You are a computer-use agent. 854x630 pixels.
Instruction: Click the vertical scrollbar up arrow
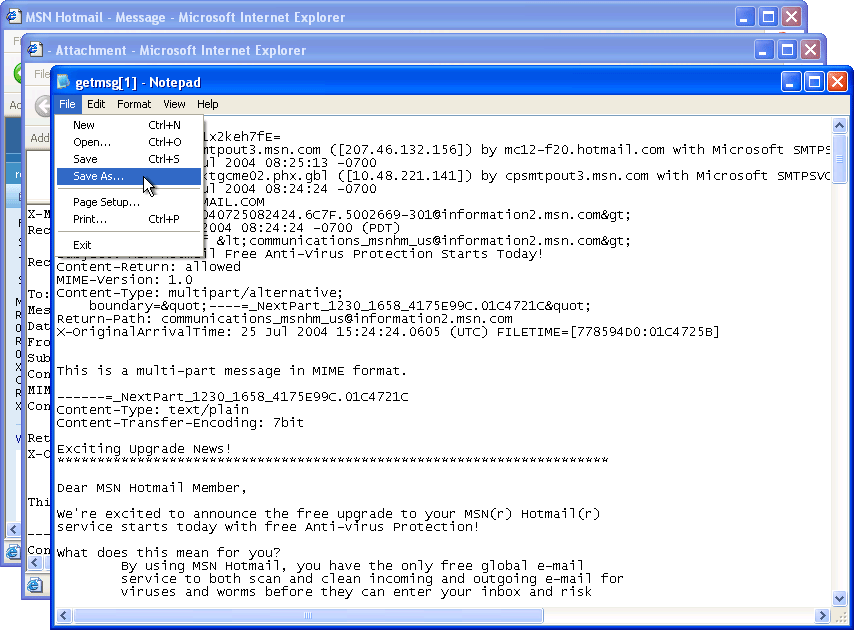[x=840, y=125]
